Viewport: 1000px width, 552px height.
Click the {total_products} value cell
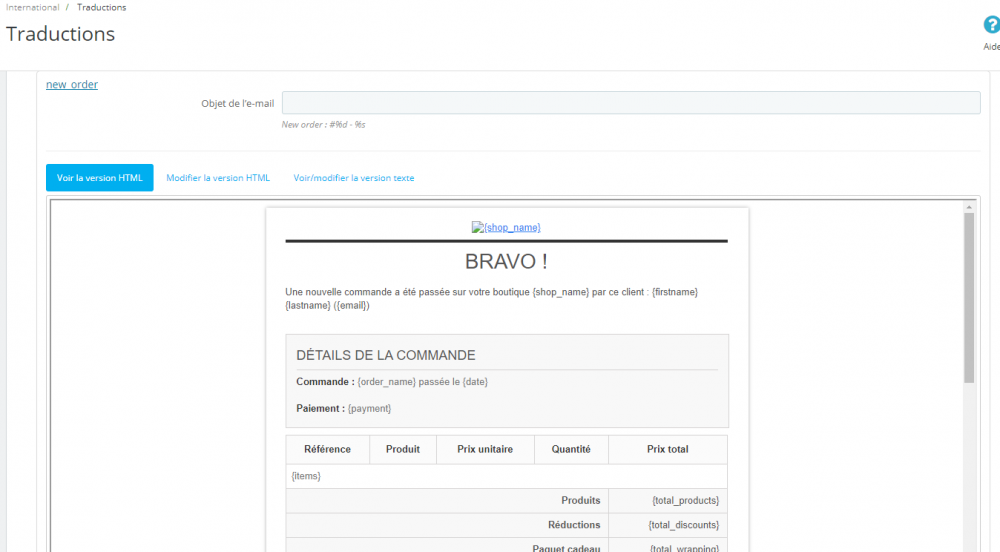[668, 501]
